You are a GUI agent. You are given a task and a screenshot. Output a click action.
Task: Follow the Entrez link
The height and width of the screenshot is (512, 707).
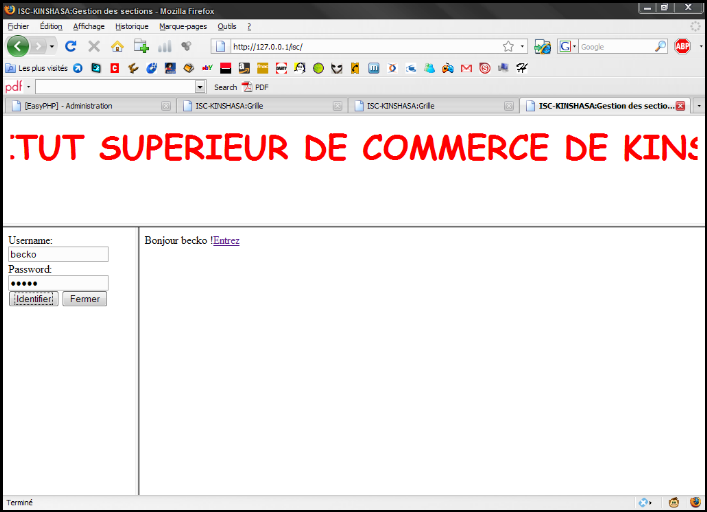pyautogui.click(x=226, y=240)
